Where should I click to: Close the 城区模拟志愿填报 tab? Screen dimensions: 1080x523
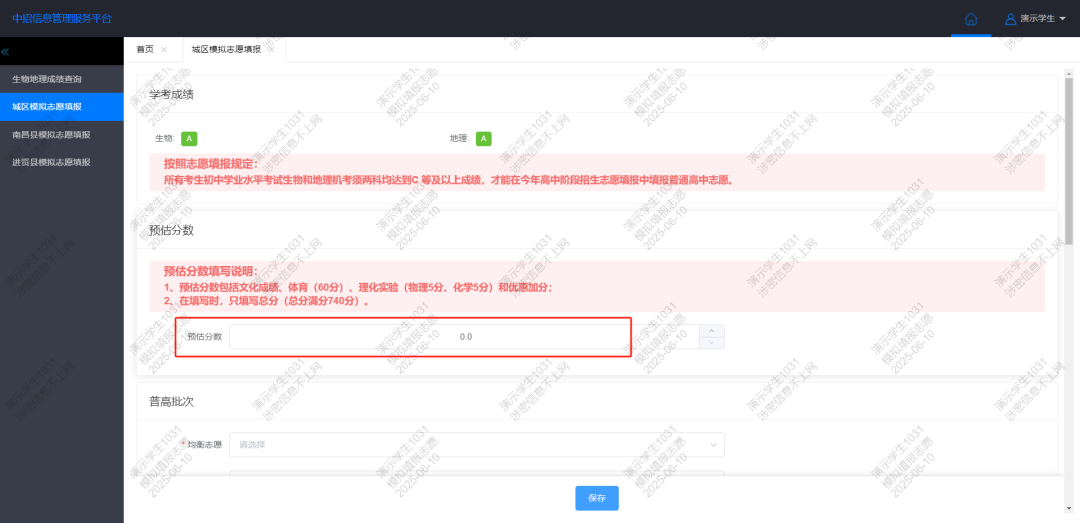[x=271, y=50]
